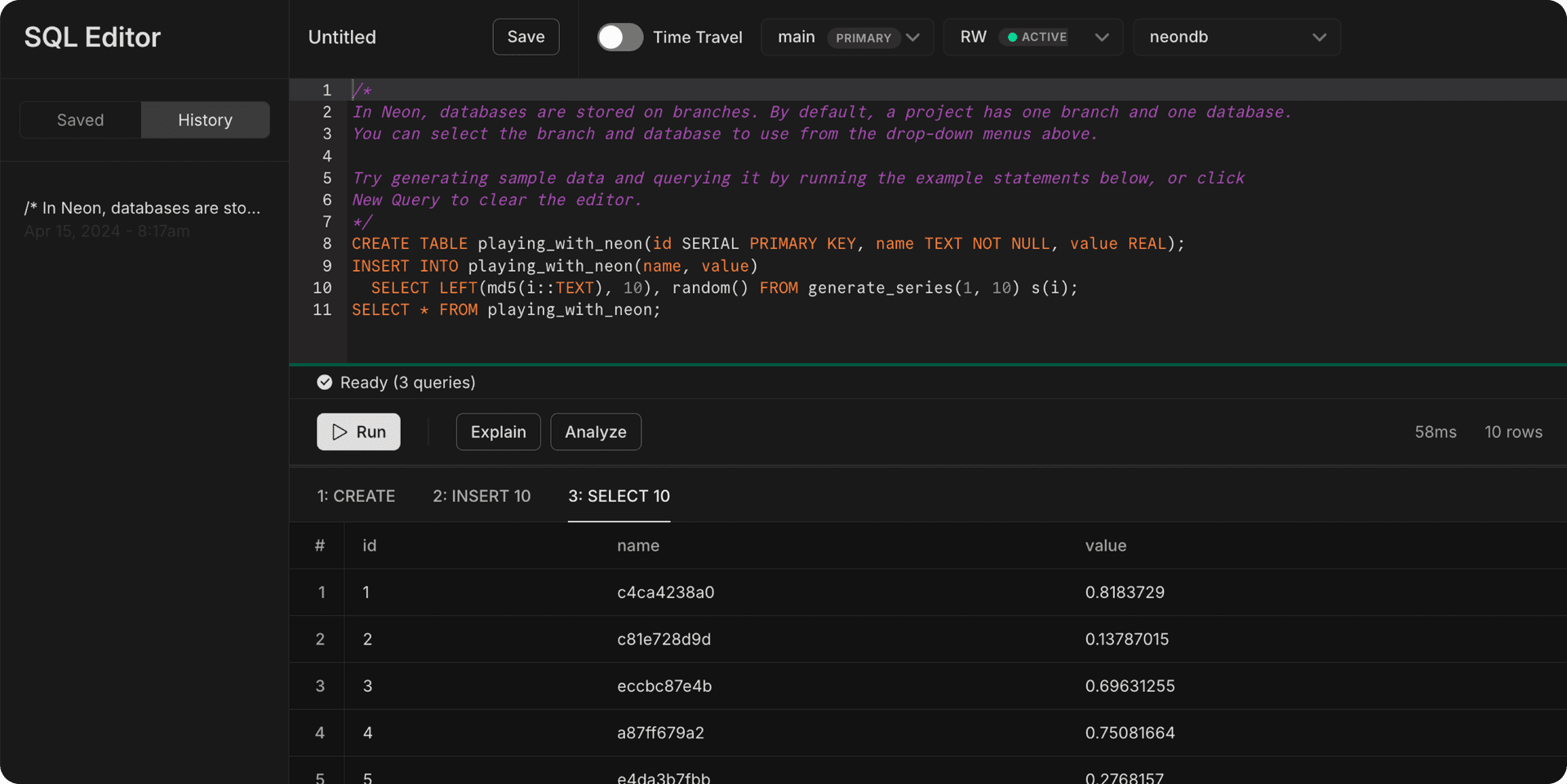The image size is (1567, 784).
Task: Open the neondb database dropdown
Action: point(1236,37)
